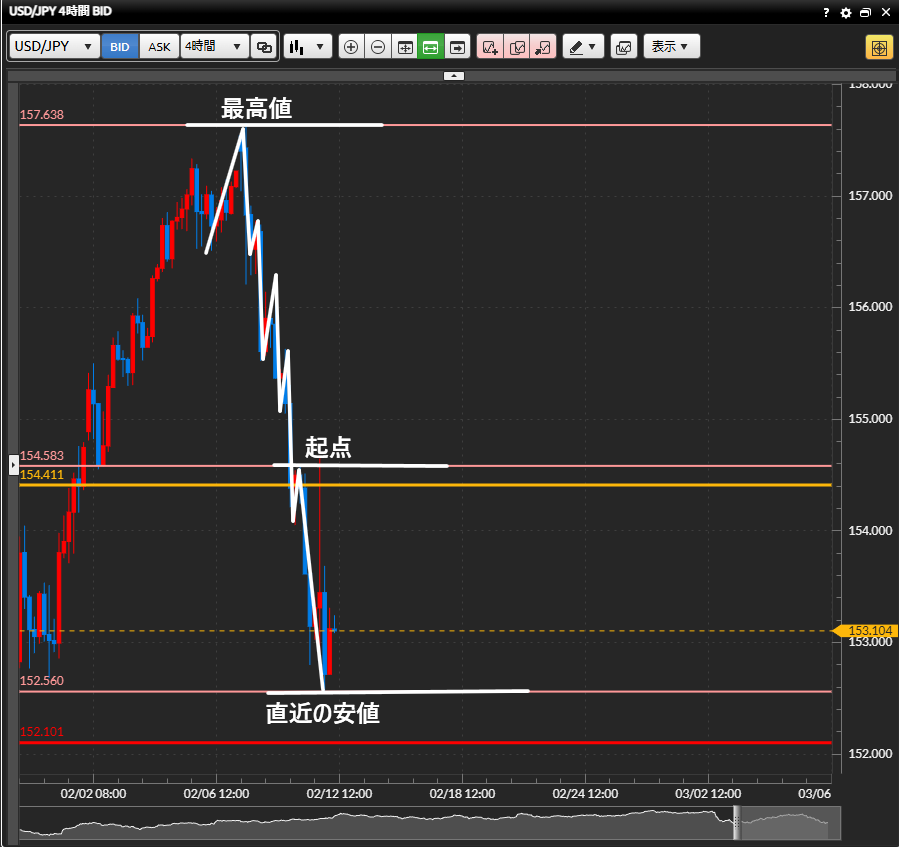Click the range slider handle in overview
The width and height of the screenshot is (899, 847).
(x=738, y=822)
